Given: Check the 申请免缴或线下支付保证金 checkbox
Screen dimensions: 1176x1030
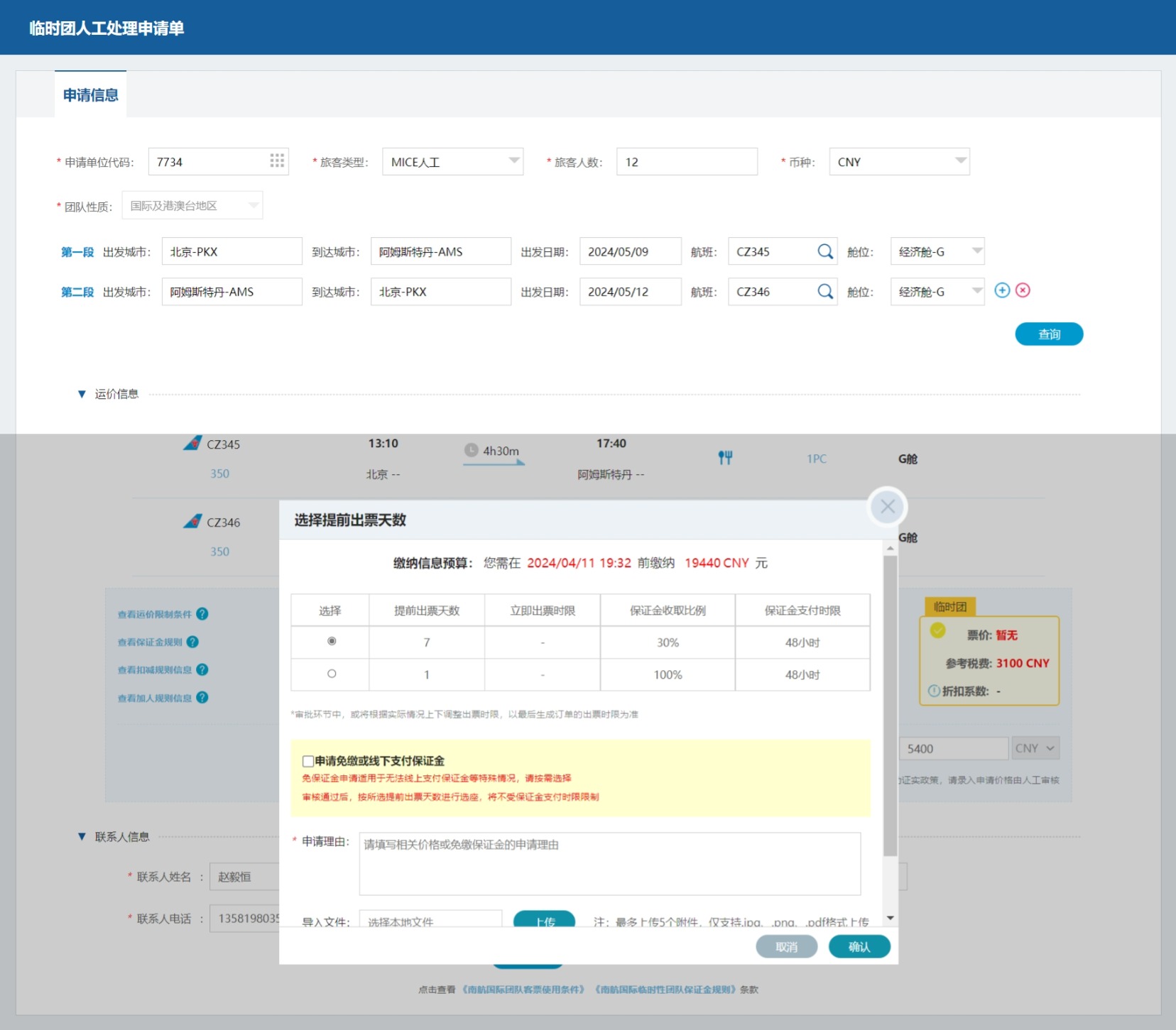Looking at the screenshot, I should tap(308, 761).
